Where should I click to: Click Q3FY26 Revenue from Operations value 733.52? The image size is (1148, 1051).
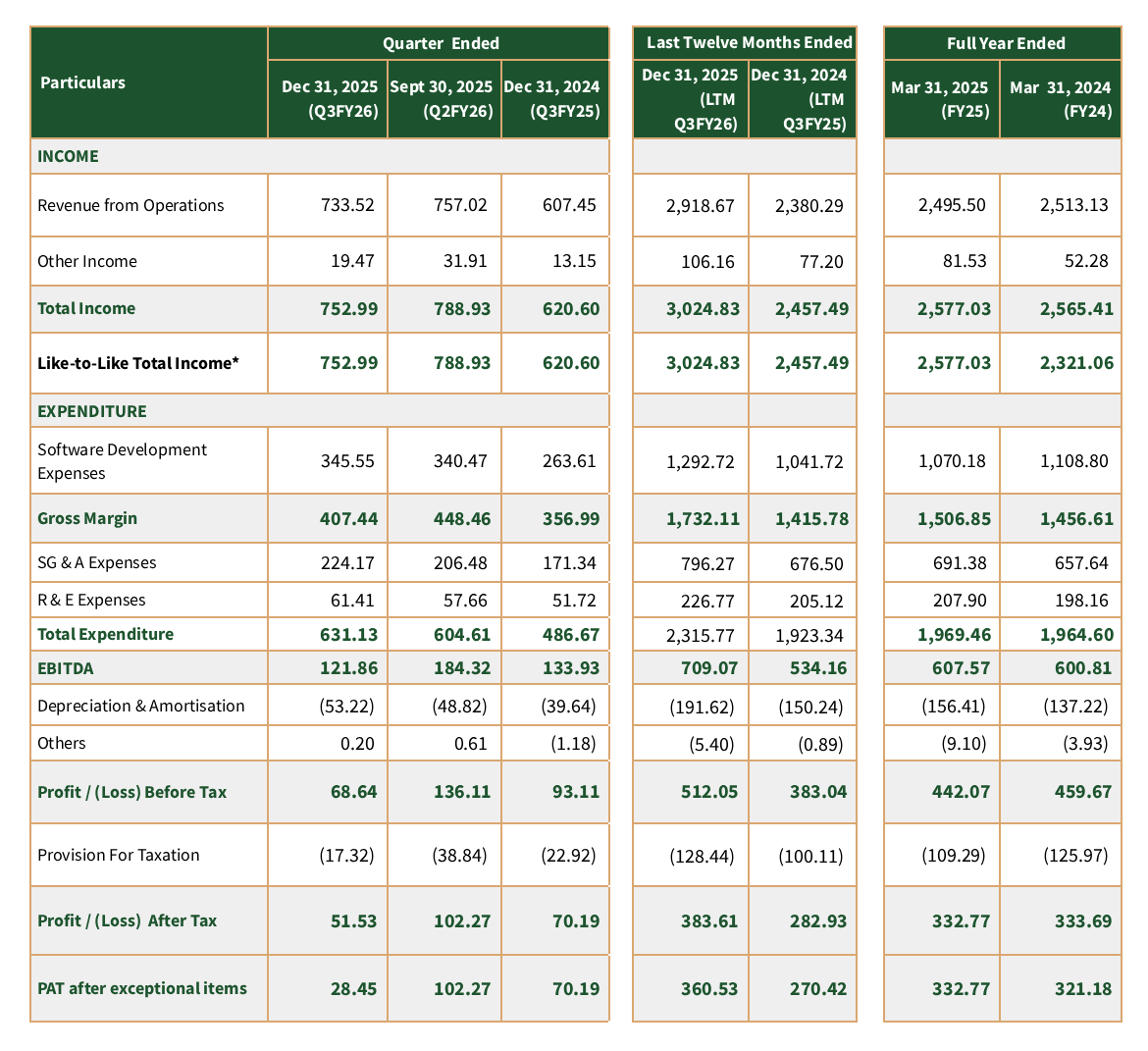click(x=347, y=205)
